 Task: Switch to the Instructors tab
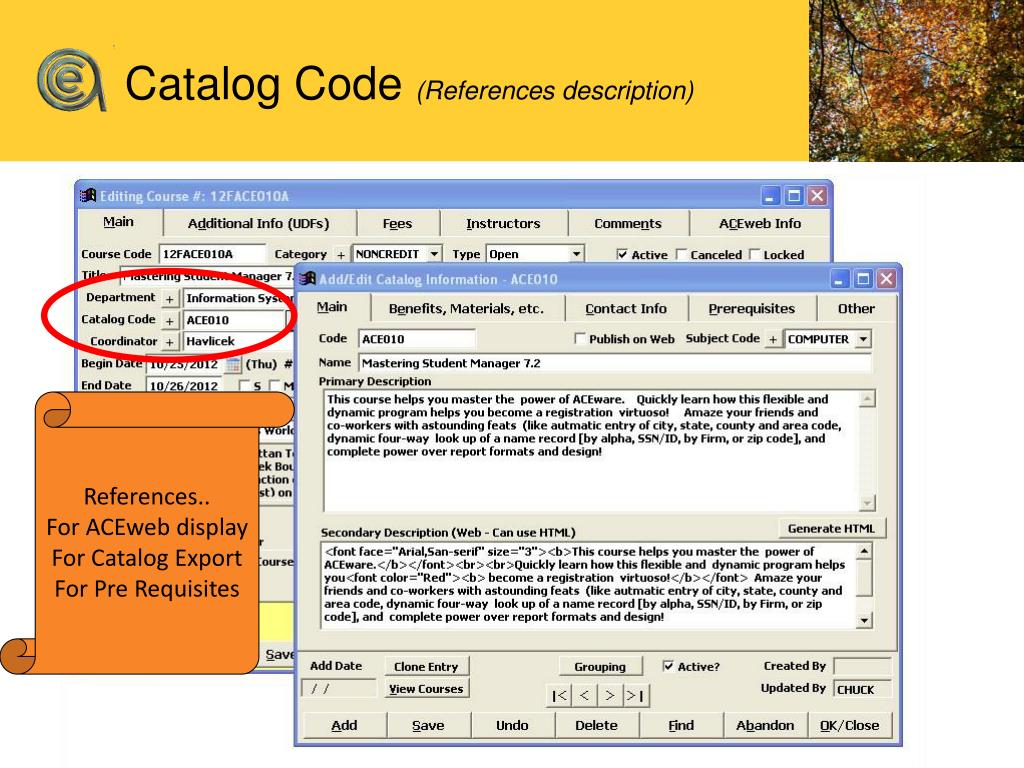(x=503, y=223)
